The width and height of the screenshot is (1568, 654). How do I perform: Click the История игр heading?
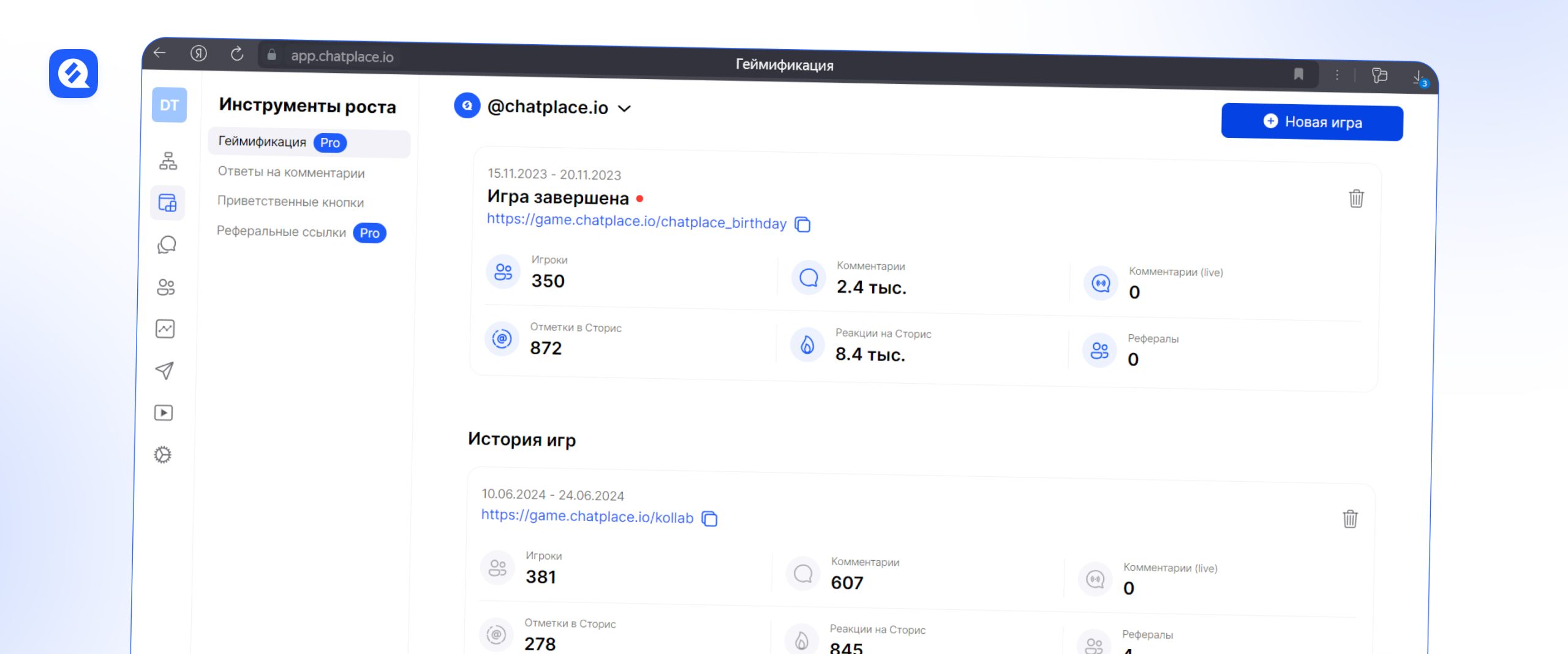tap(522, 439)
